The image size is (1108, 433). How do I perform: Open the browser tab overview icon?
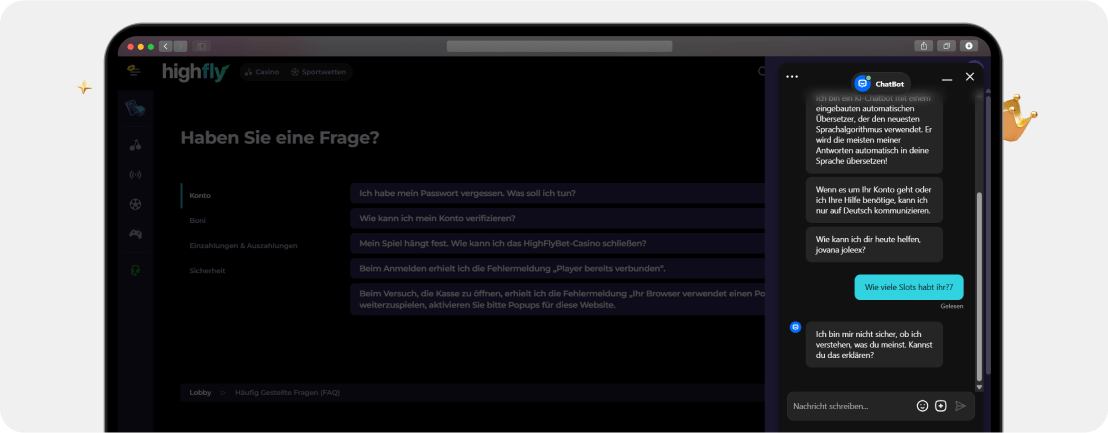[946, 46]
